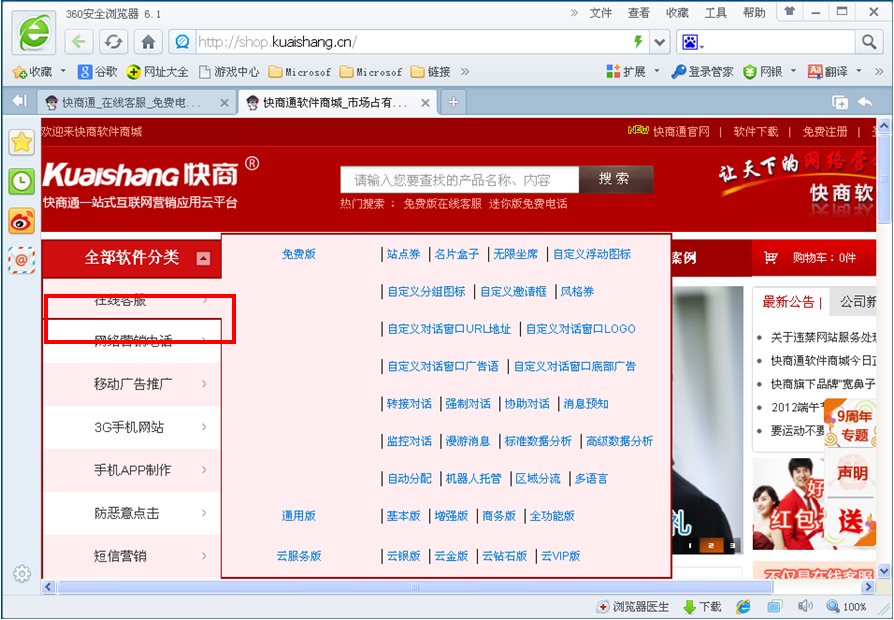Click the horizontal scrollbar at the page bottom
The height and width of the screenshot is (620, 894).
tap(415, 587)
